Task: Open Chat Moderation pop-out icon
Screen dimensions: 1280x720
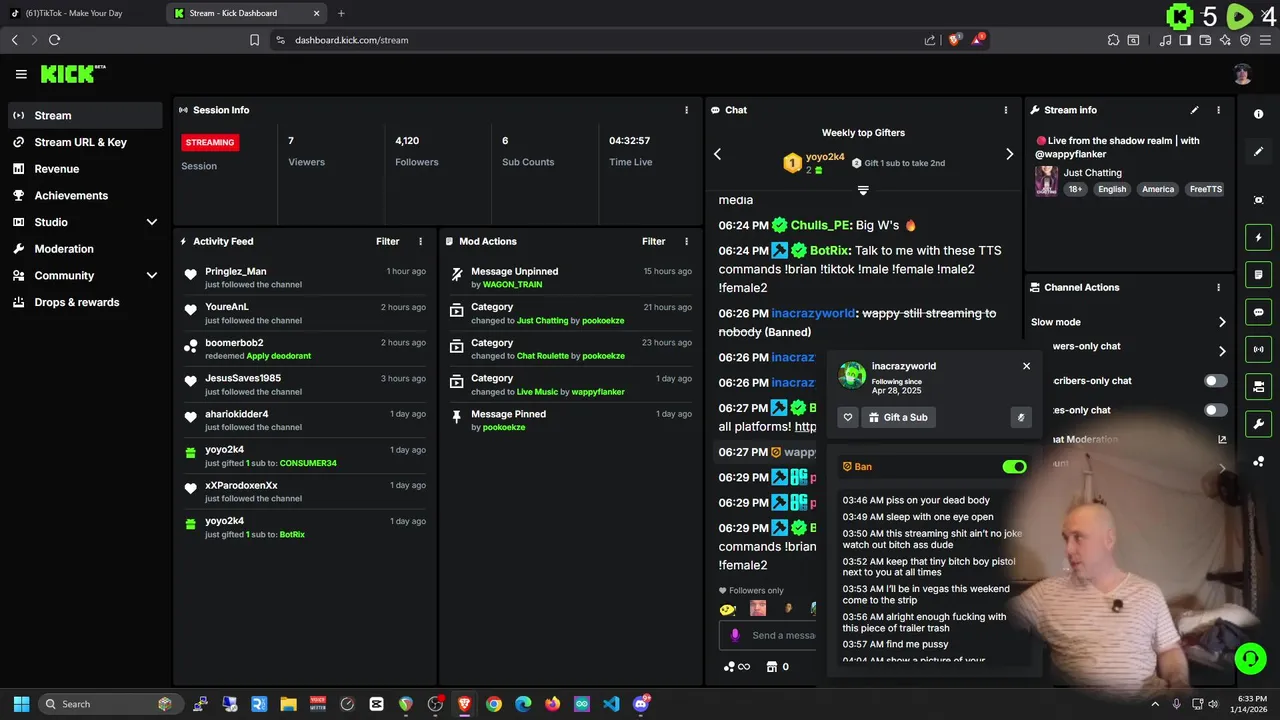Action: click(1222, 439)
